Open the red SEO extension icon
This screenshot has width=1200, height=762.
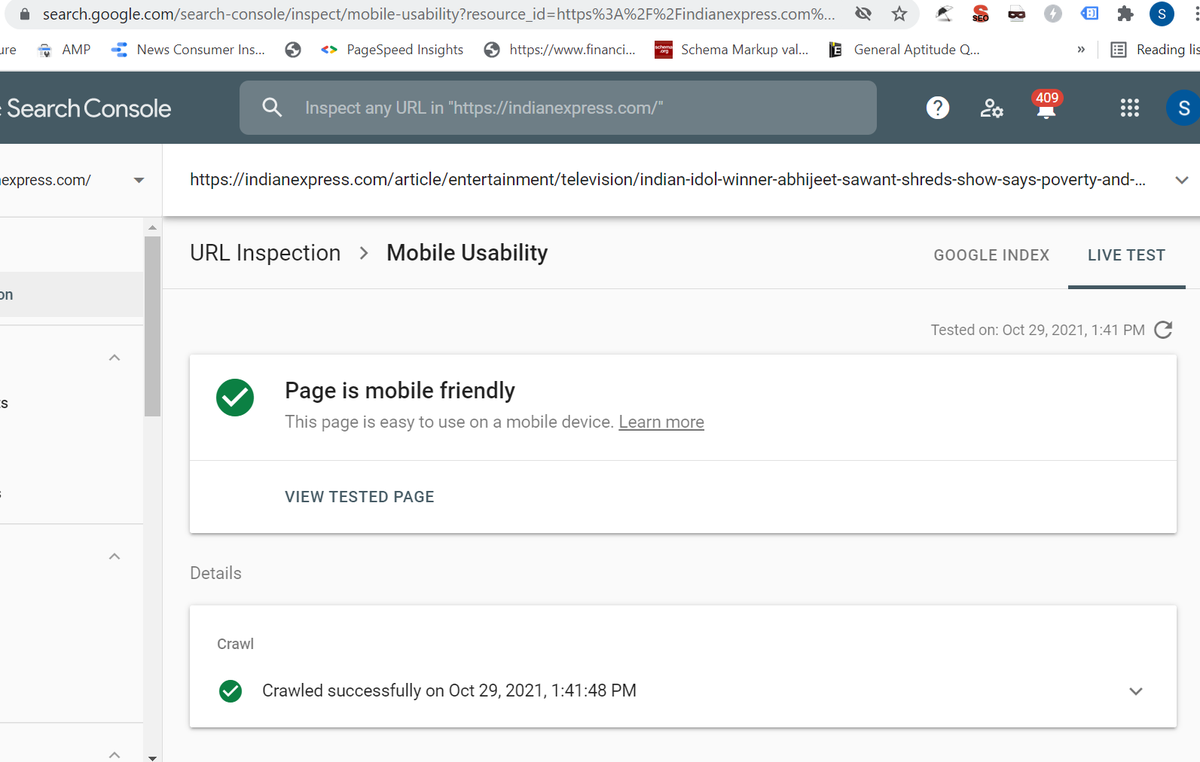pyautogui.click(x=981, y=15)
